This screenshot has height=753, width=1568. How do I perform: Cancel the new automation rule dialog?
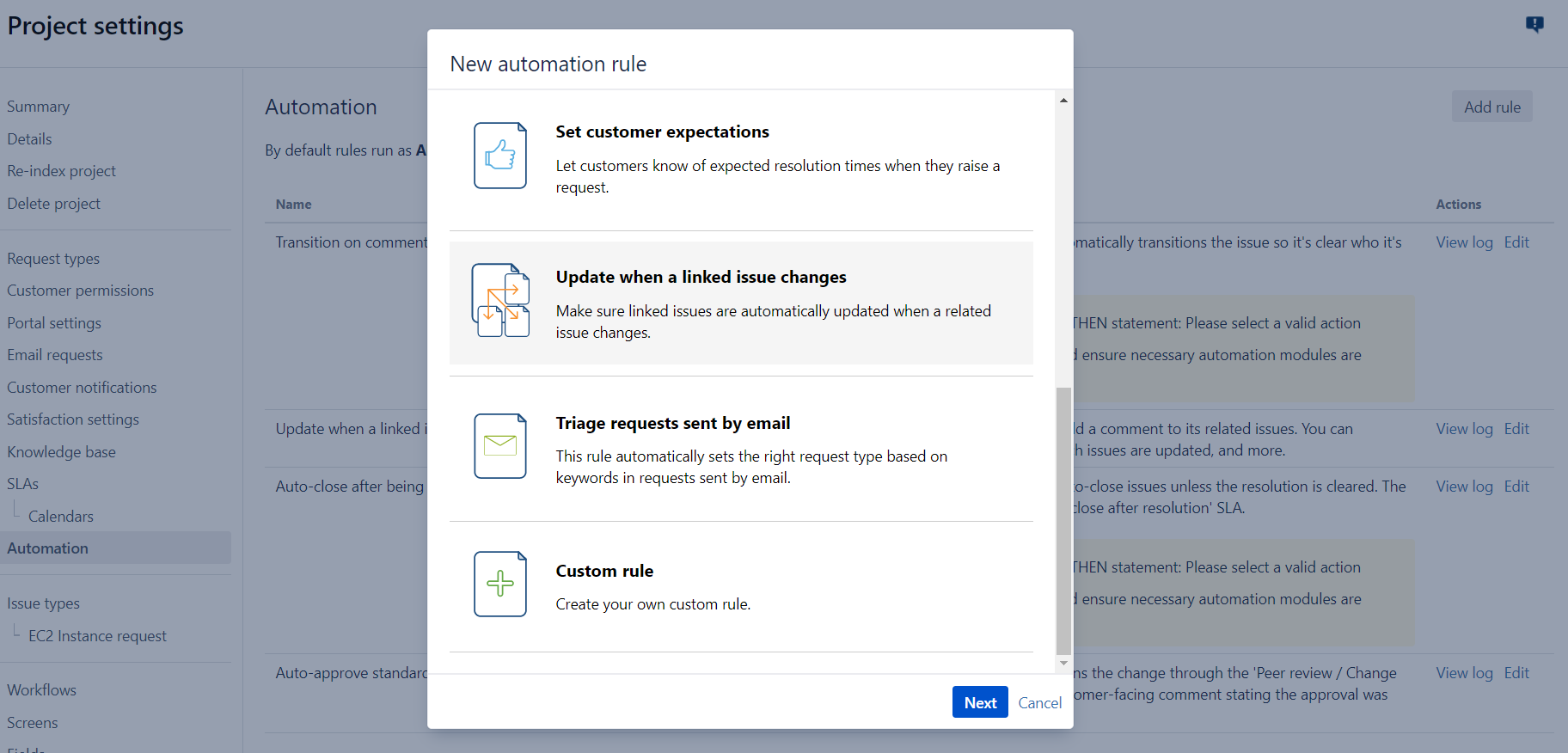click(x=1039, y=702)
